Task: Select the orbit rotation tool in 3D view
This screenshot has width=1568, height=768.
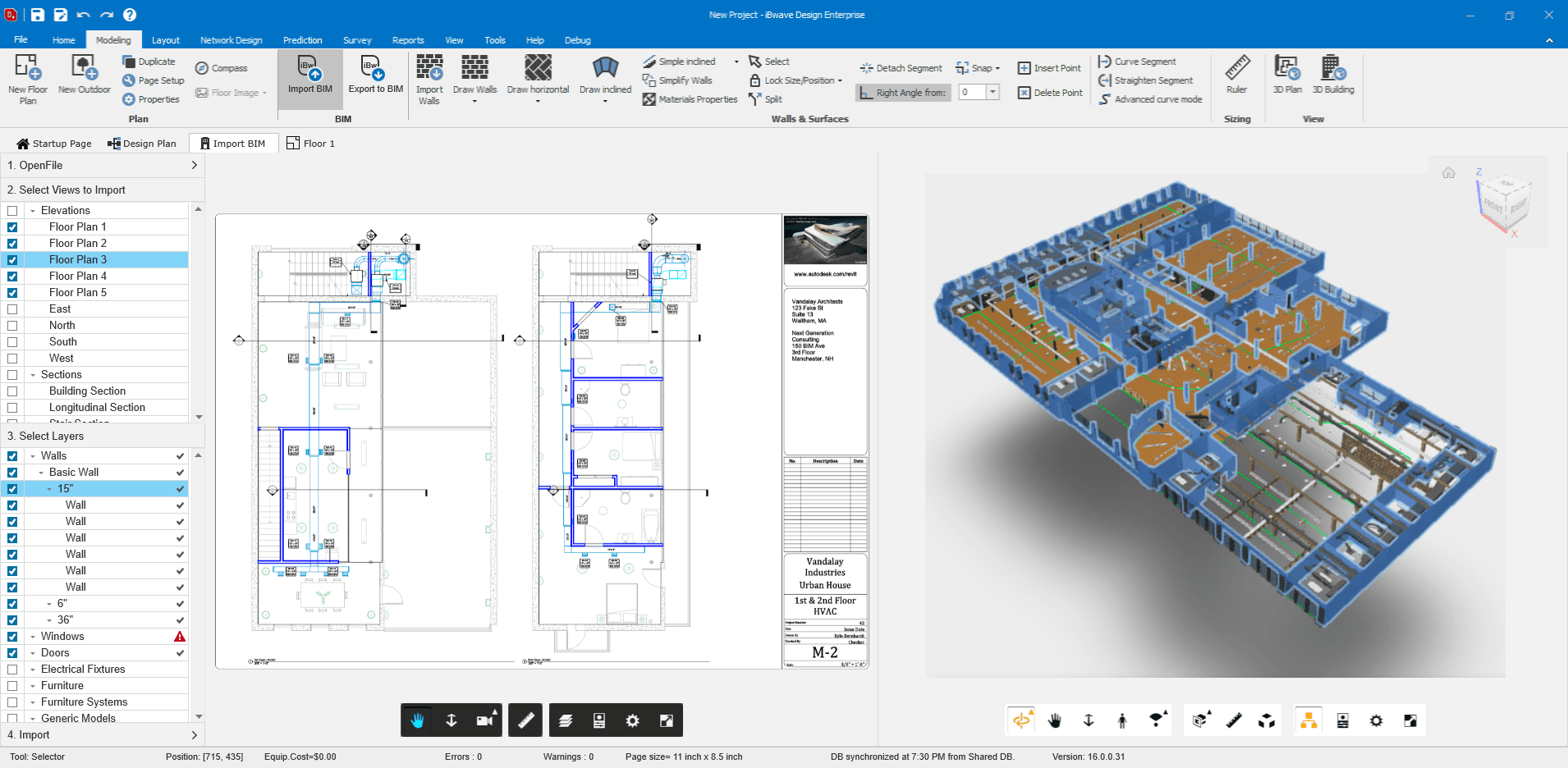Action: coord(1022,720)
